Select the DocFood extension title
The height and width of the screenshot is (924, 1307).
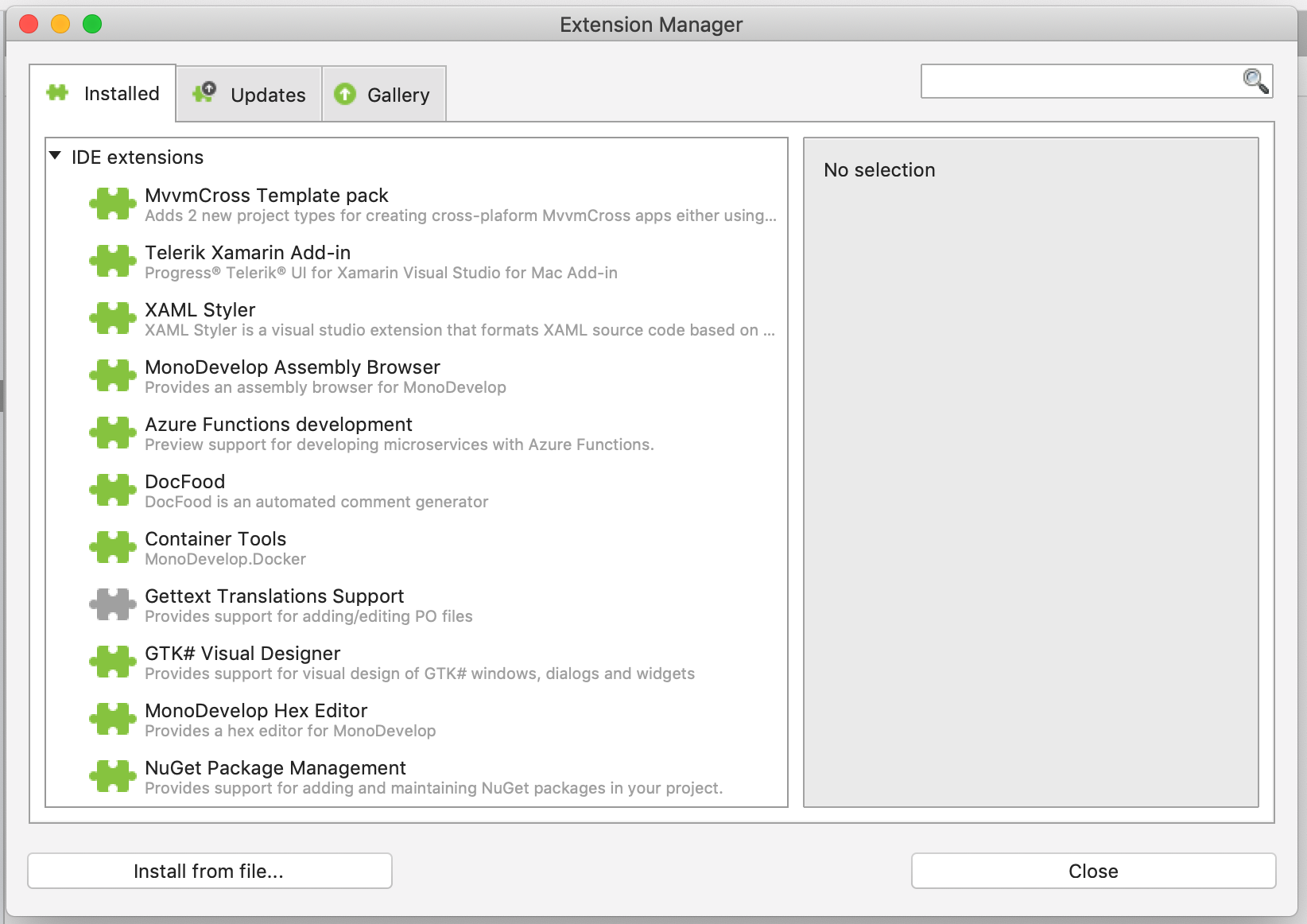point(184,482)
